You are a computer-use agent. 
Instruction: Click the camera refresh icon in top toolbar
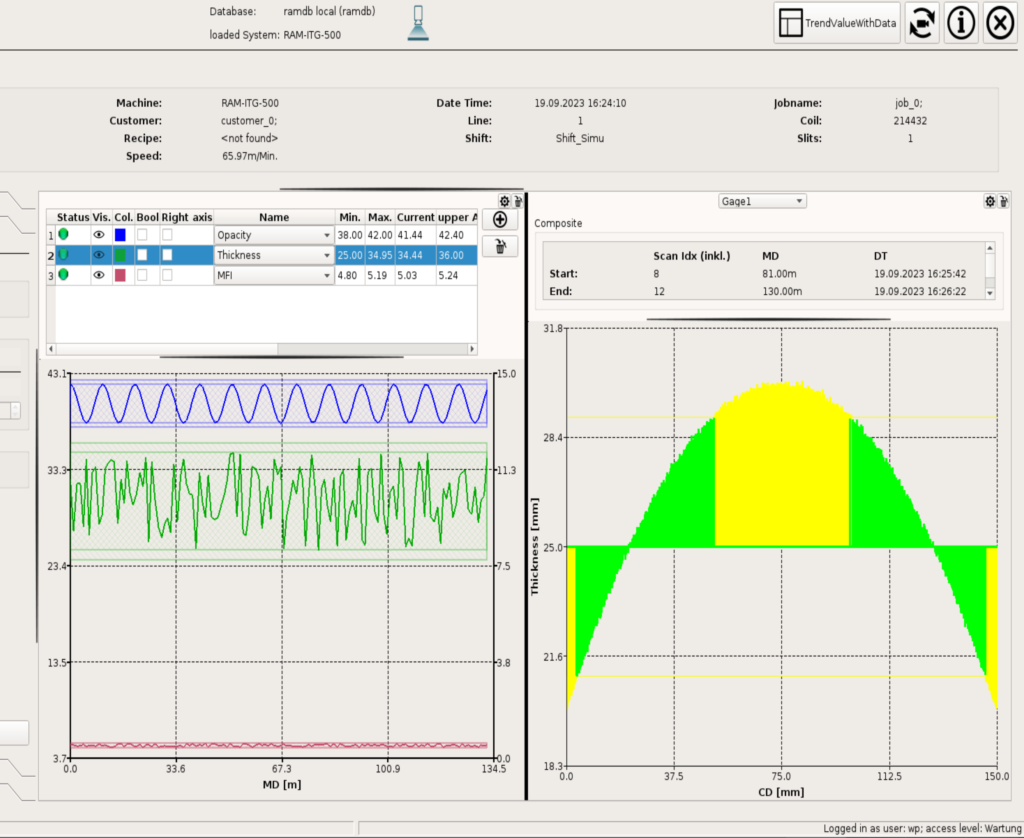(922, 23)
